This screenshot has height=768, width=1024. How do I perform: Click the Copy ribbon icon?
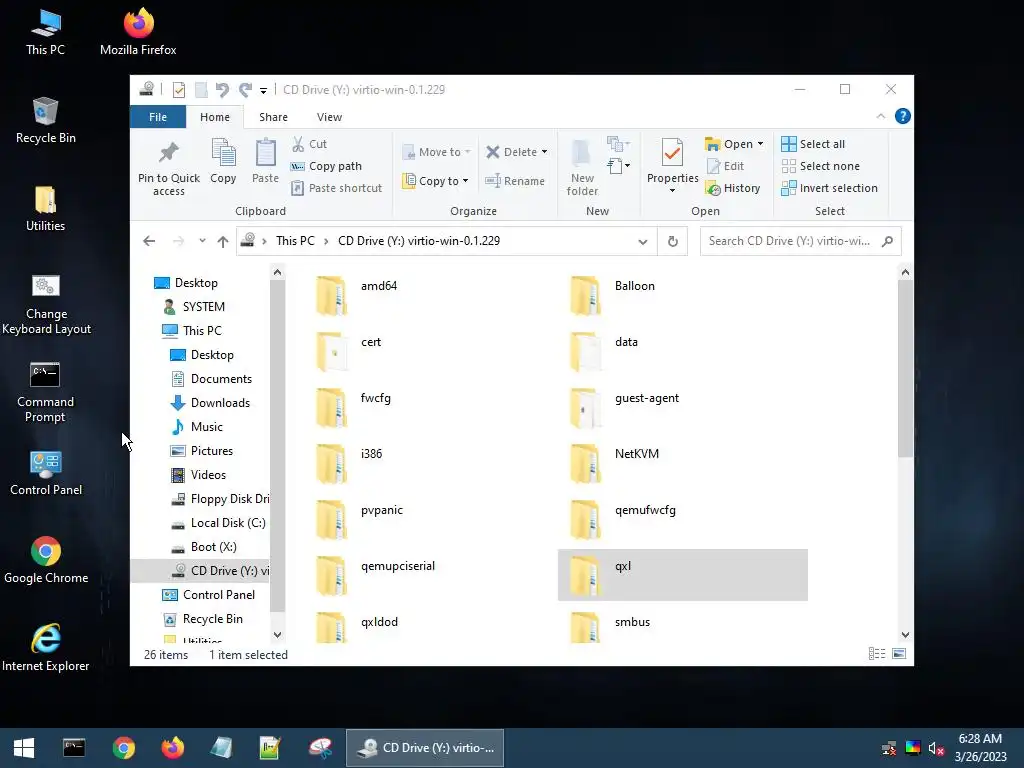coord(223,161)
